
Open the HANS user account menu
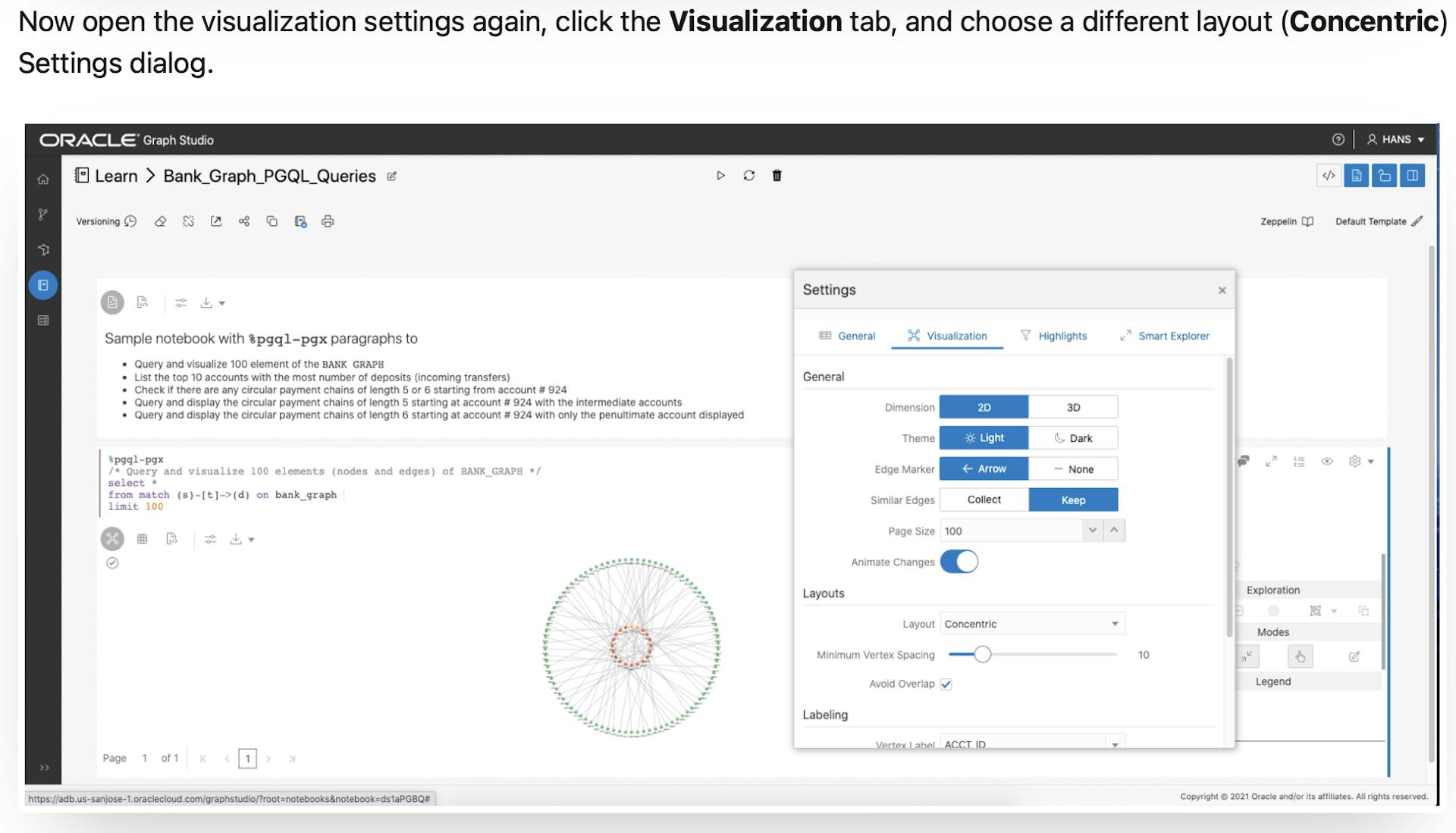(1395, 139)
